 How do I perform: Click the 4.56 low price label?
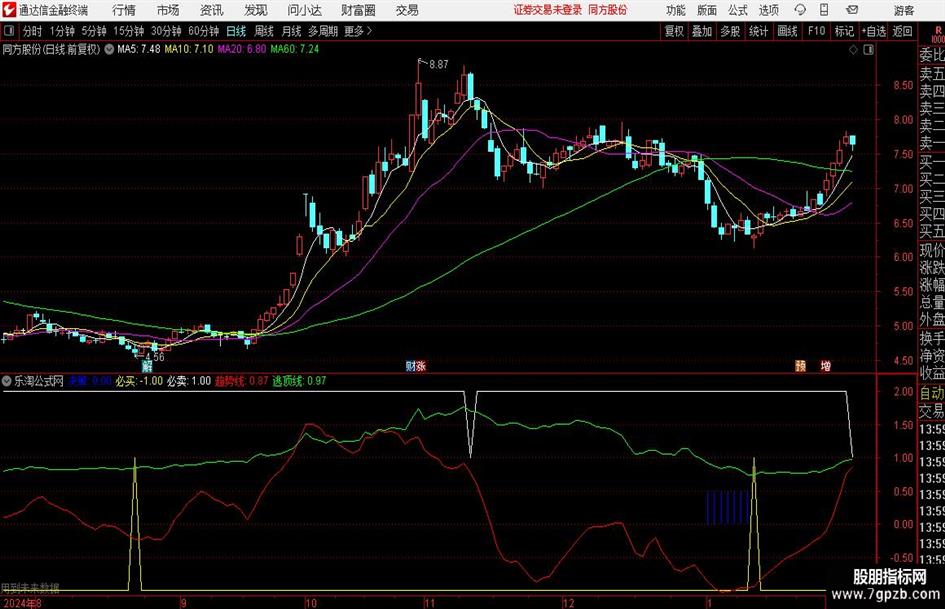pyautogui.click(x=155, y=356)
